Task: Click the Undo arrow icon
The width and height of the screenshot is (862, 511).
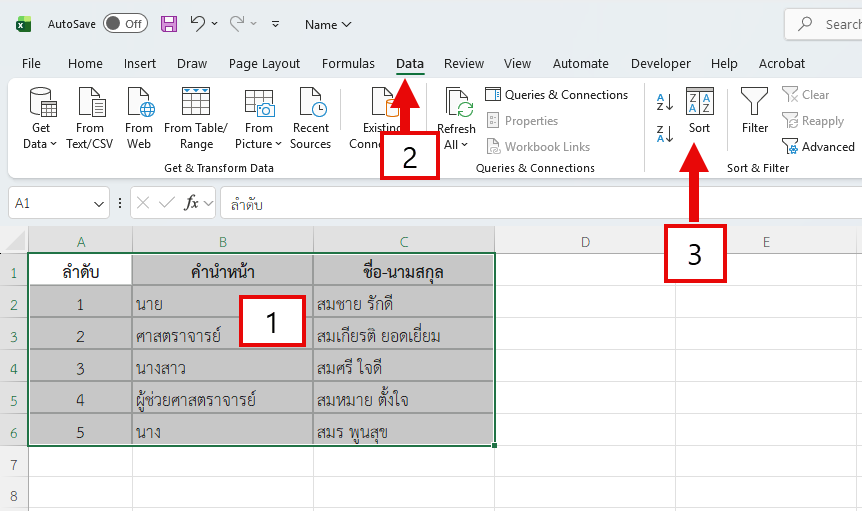Action: [197, 24]
